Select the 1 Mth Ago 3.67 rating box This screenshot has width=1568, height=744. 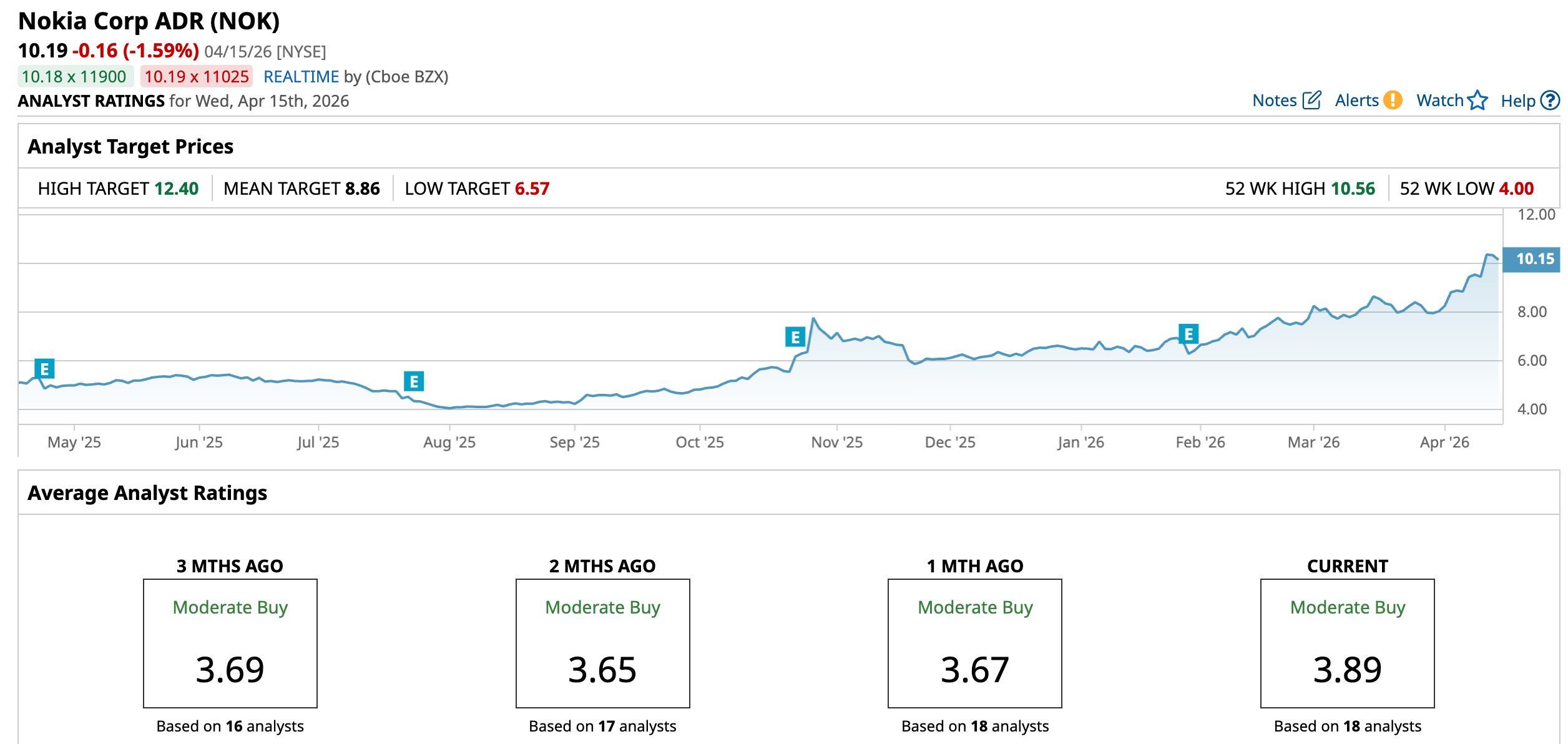[974, 643]
